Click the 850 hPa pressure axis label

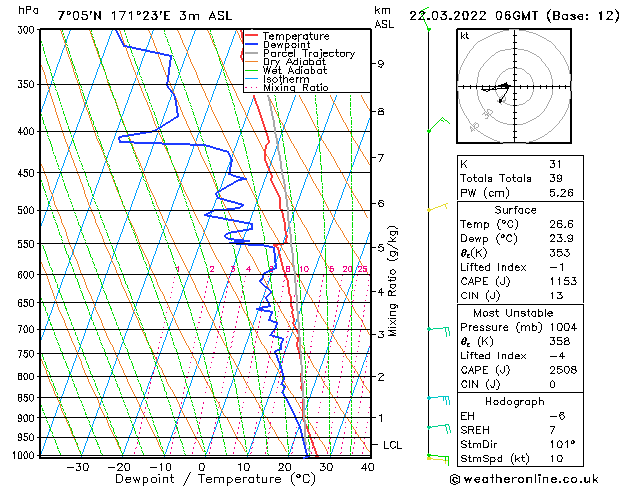(28, 398)
